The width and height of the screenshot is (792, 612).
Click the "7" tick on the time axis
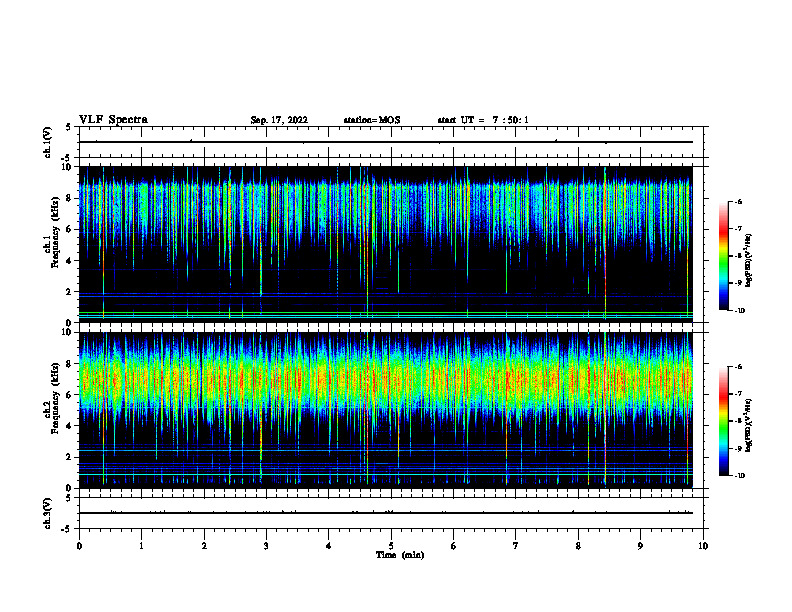click(x=516, y=546)
